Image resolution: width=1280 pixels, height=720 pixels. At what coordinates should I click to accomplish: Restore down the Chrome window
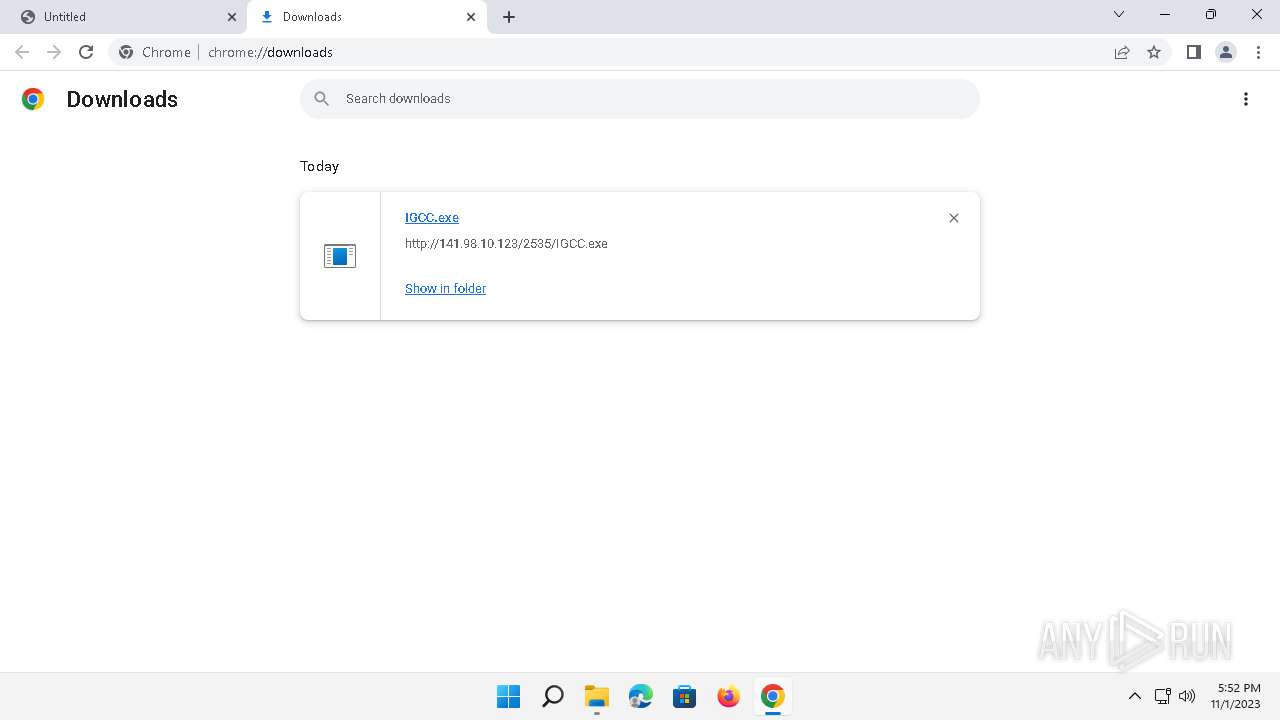pyautogui.click(x=1211, y=15)
